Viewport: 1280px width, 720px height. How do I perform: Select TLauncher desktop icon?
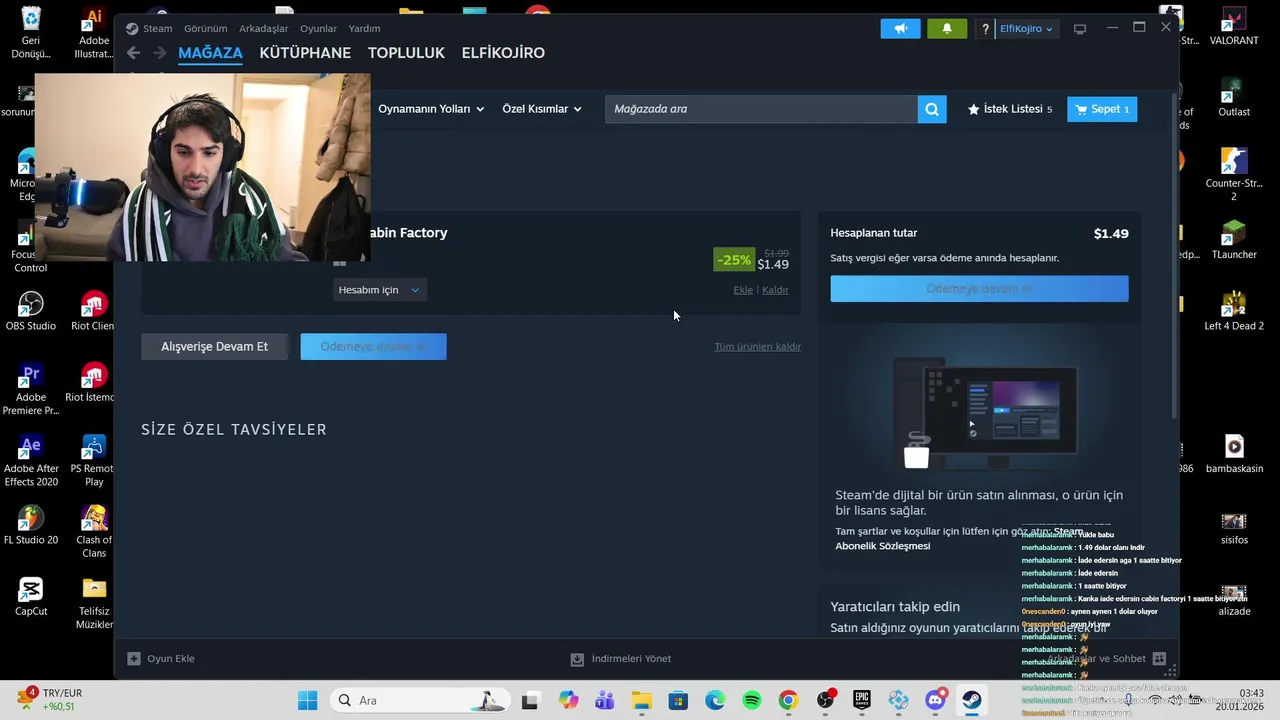(x=1234, y=240)
